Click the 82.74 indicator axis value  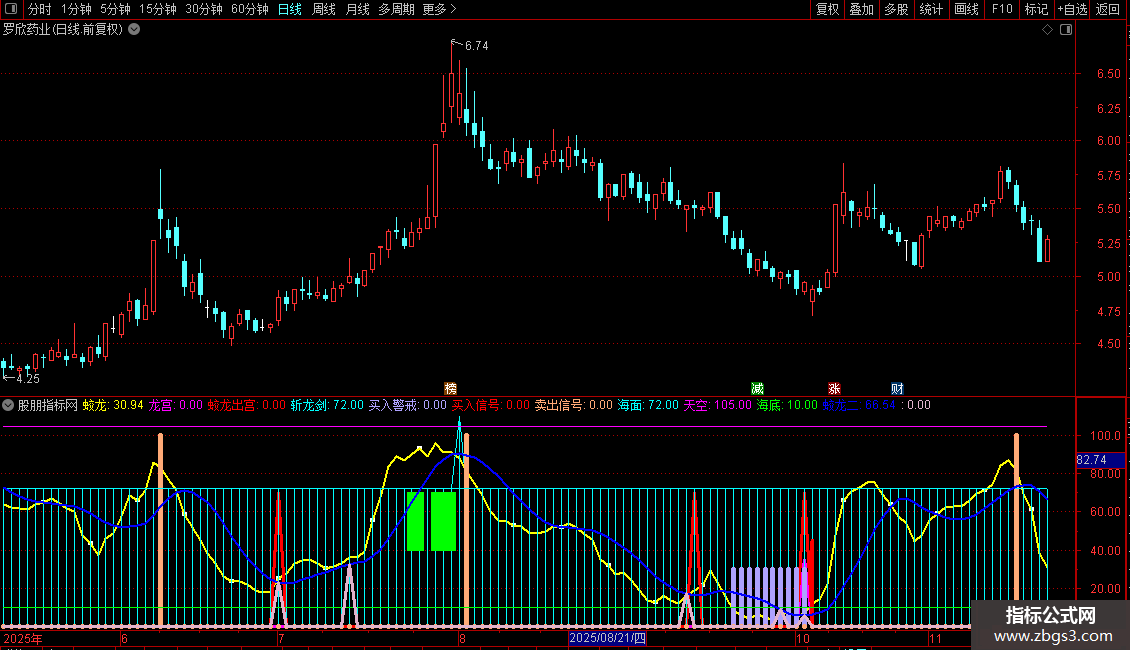pyautogui.click(x=1092, y=459)
